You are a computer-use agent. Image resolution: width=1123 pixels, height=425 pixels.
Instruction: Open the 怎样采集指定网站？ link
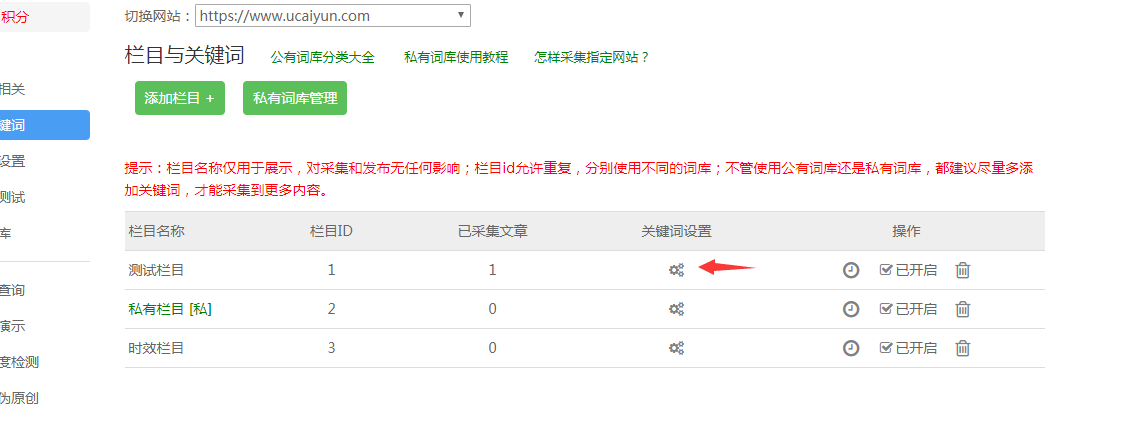click(592, 57)
